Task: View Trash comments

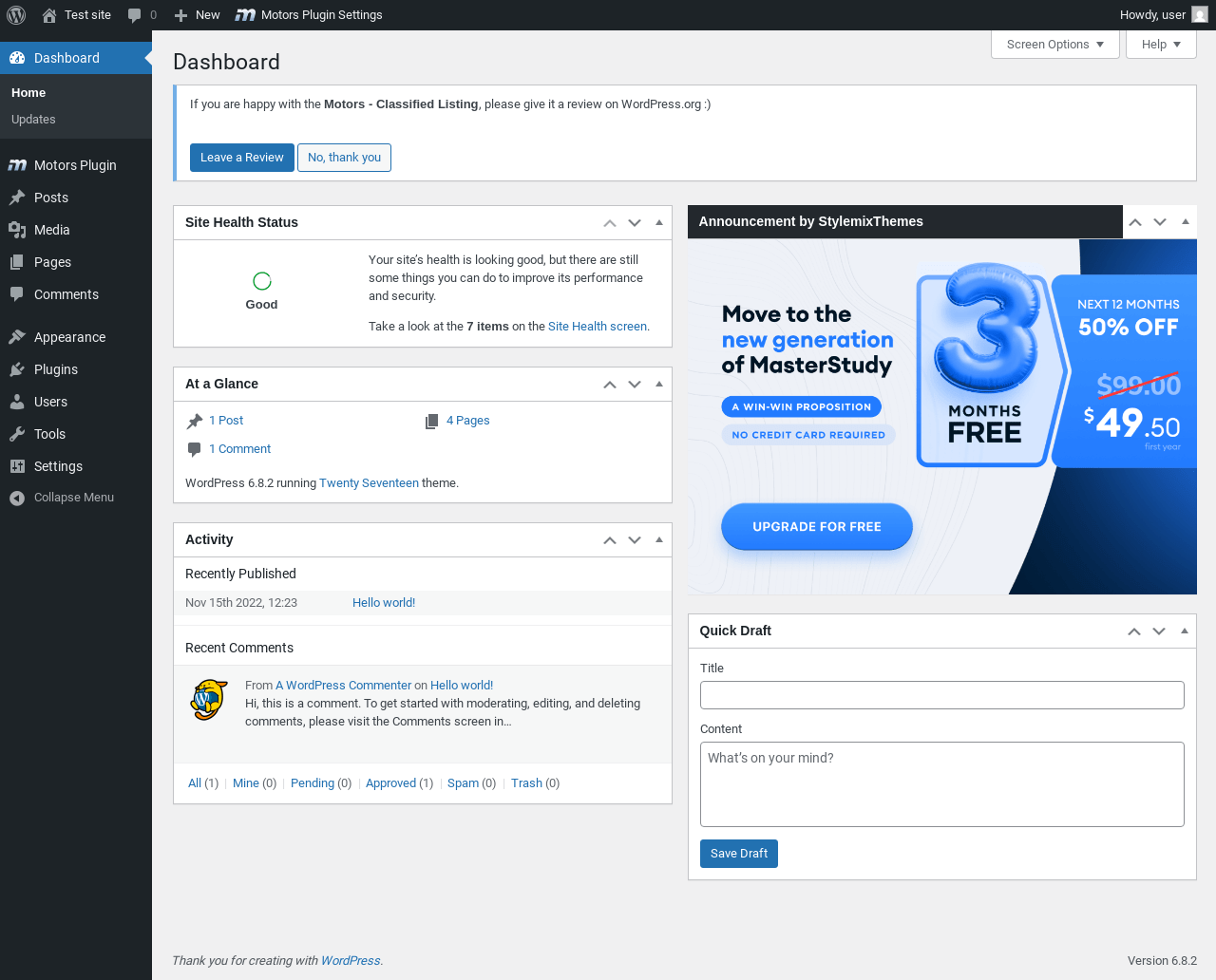Action: pyautogui.click(x=526, y=783)
